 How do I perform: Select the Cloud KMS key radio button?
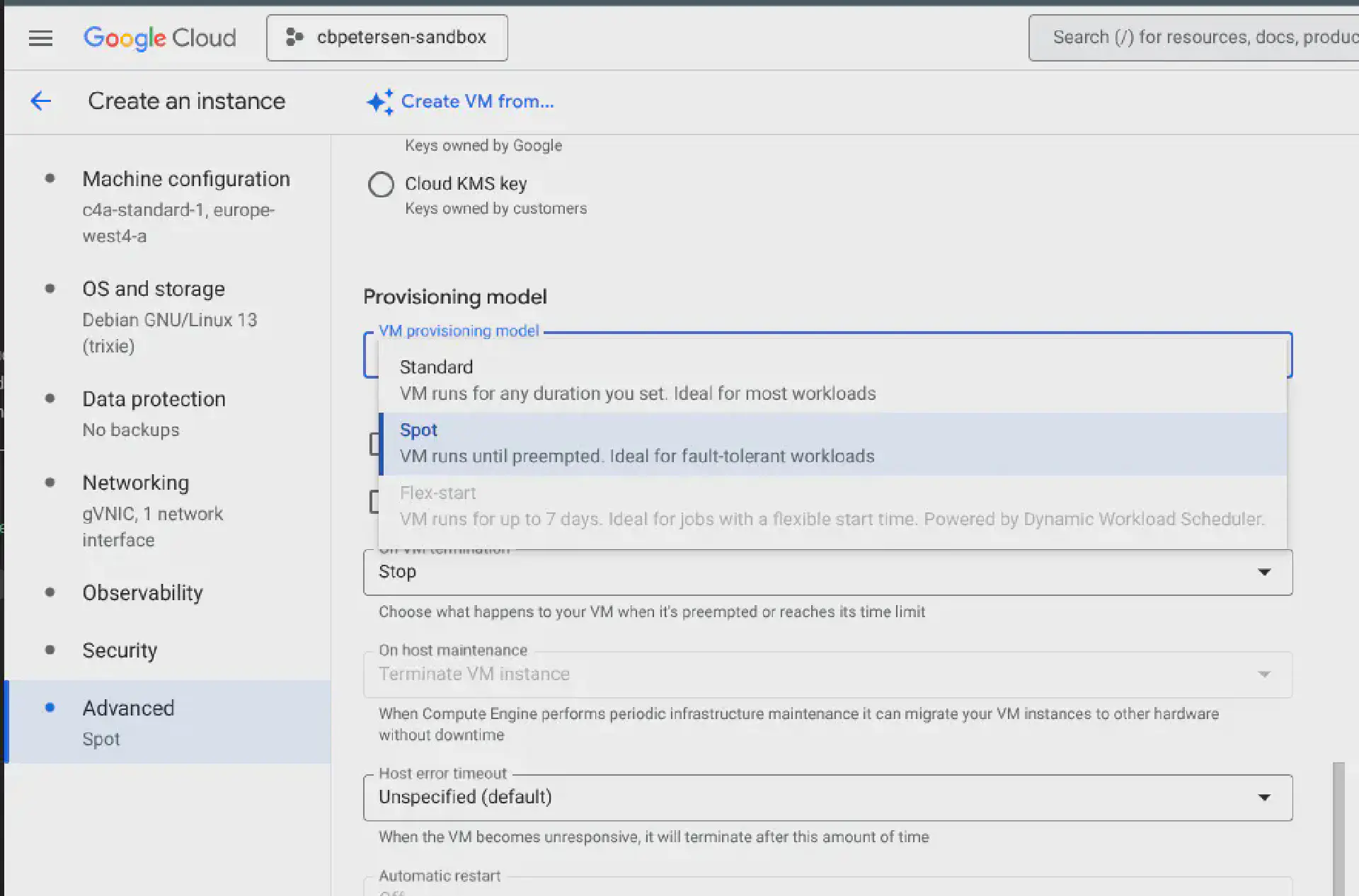coord(381,184)
